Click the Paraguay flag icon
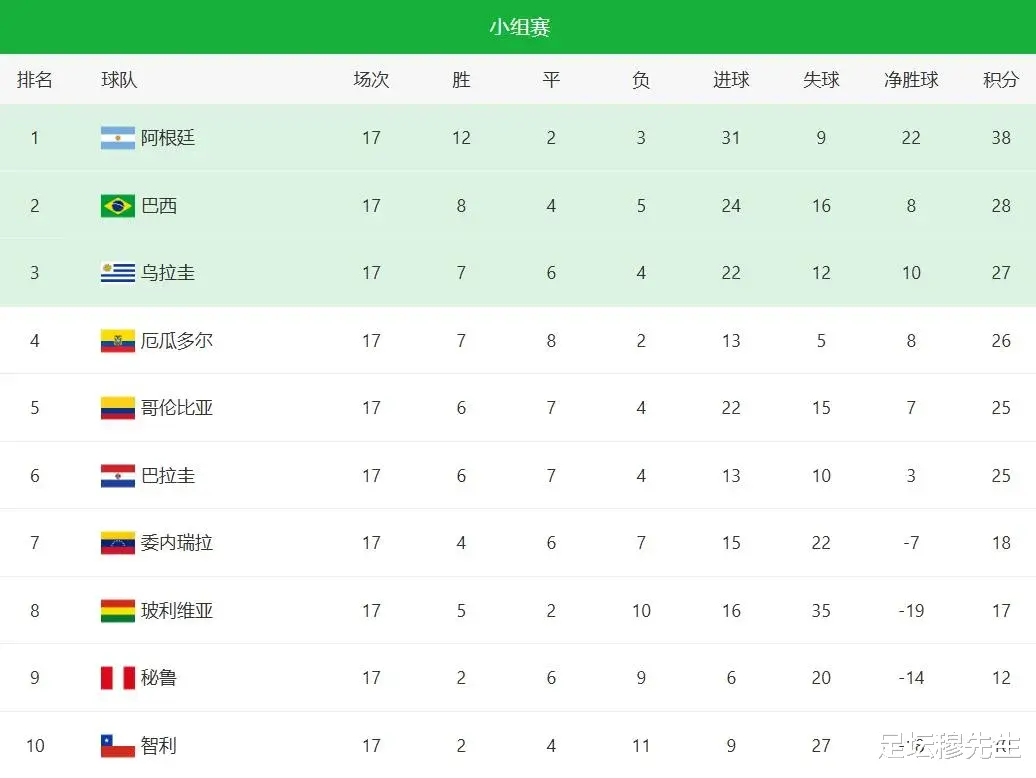This screenshot has width=1036, height=778. click(117, 476)
